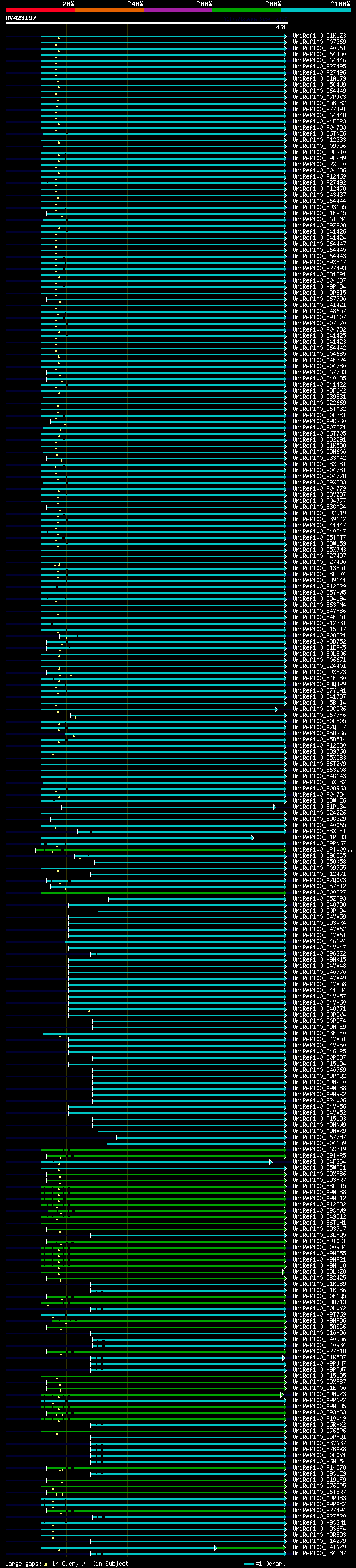Select hit label UniRef100_P09755
Screen dimensions: 356x1568
pyautogui.click(x=319, y=868)
